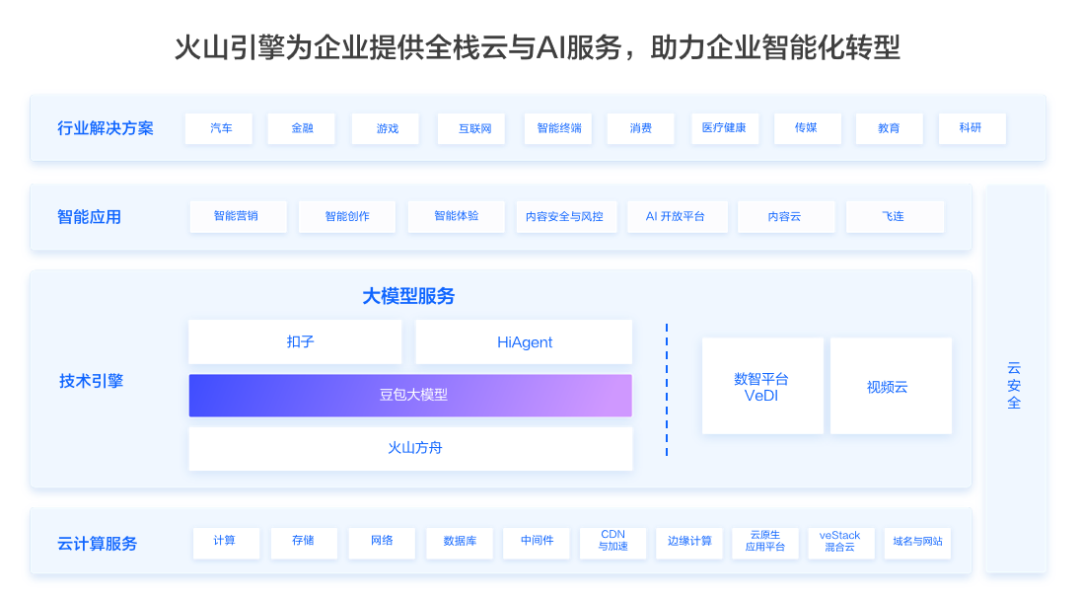Select the purple 豆包大模型 bar
The width and height of the screenshot is (1080, 599).
coord(410,395)
